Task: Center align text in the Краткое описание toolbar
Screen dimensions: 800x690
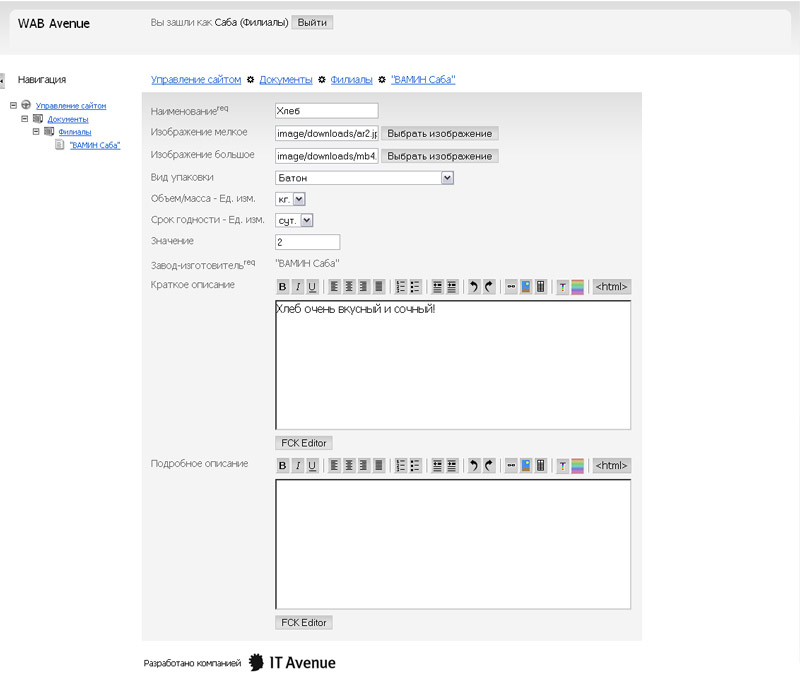Action: point(349,287)
